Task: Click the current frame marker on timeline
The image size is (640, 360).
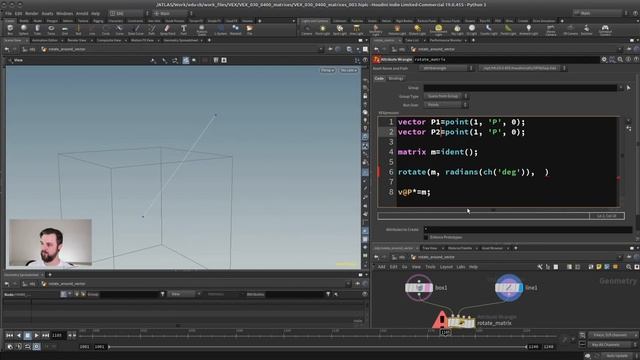Action: point(444,333)
